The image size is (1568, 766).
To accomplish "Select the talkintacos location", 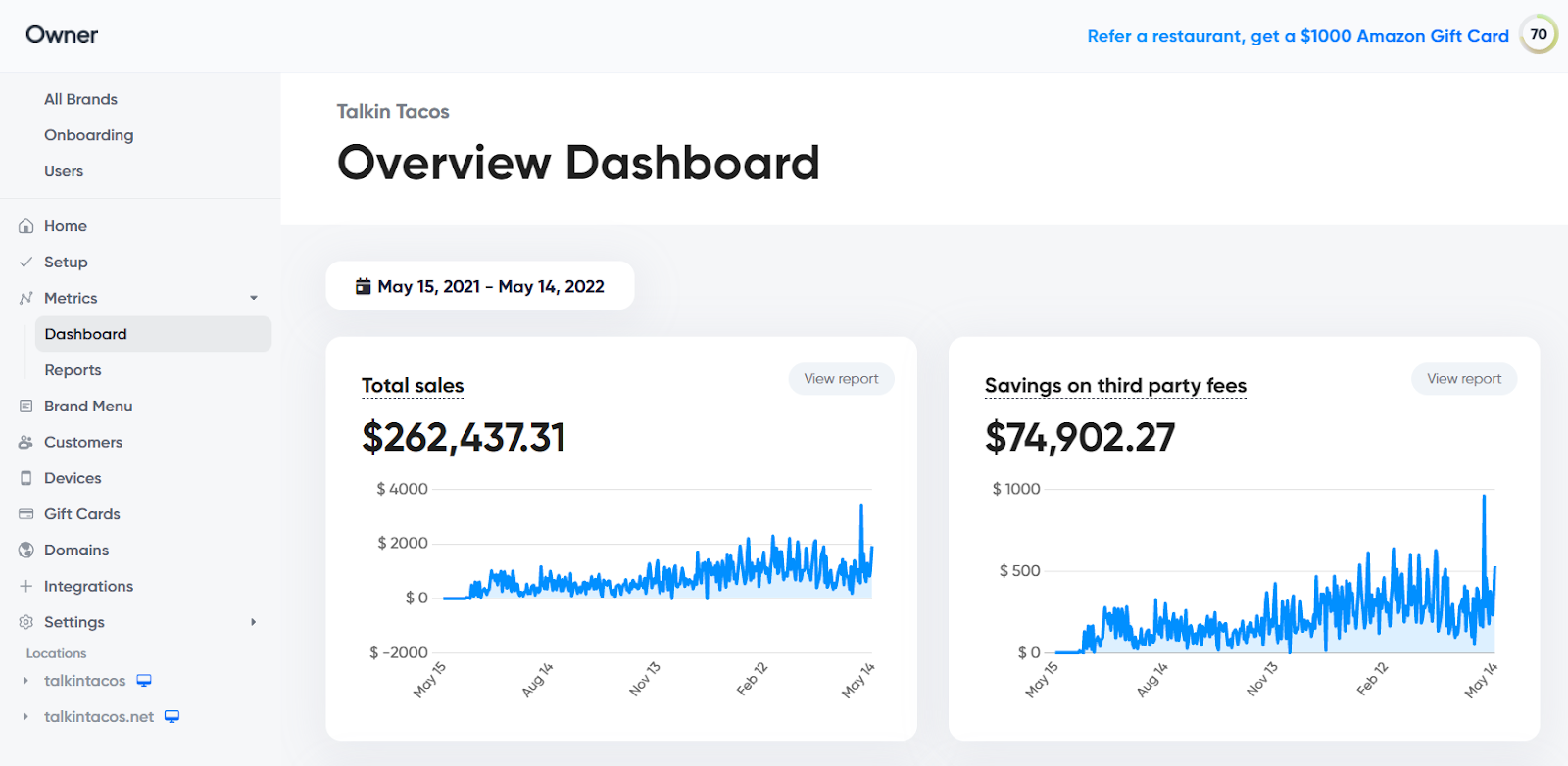I will (84, 681).
